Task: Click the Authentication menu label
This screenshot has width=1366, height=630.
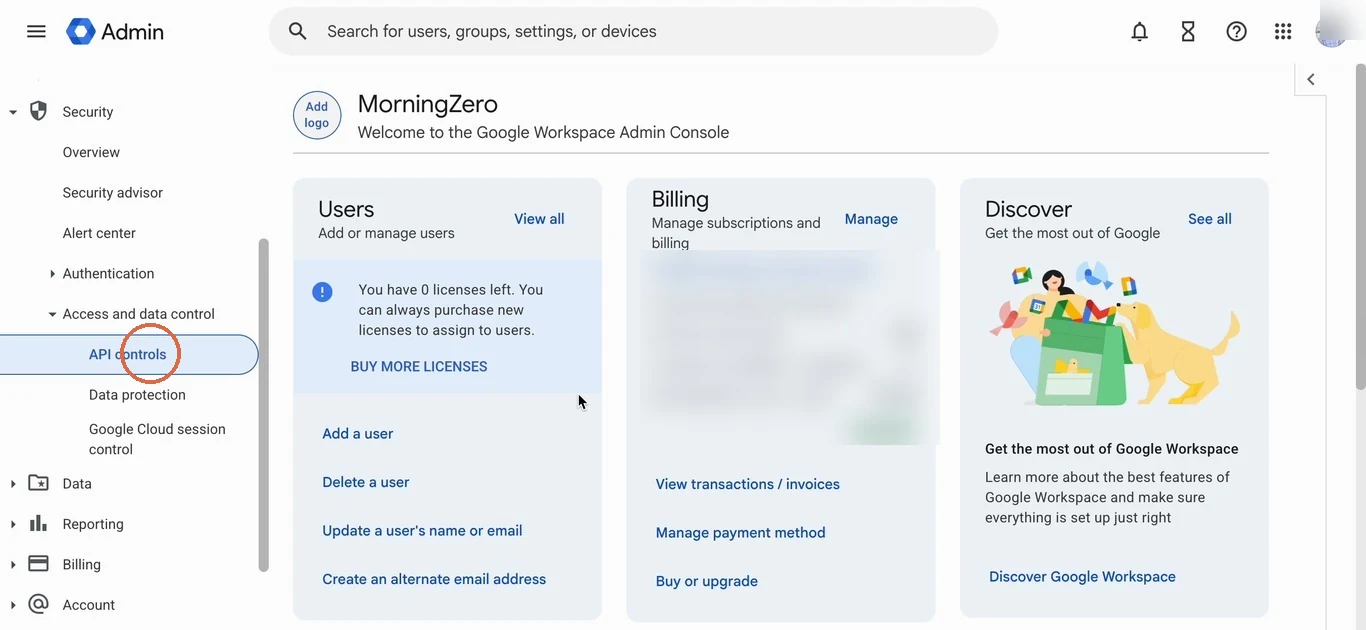Action: pos(108,273)
